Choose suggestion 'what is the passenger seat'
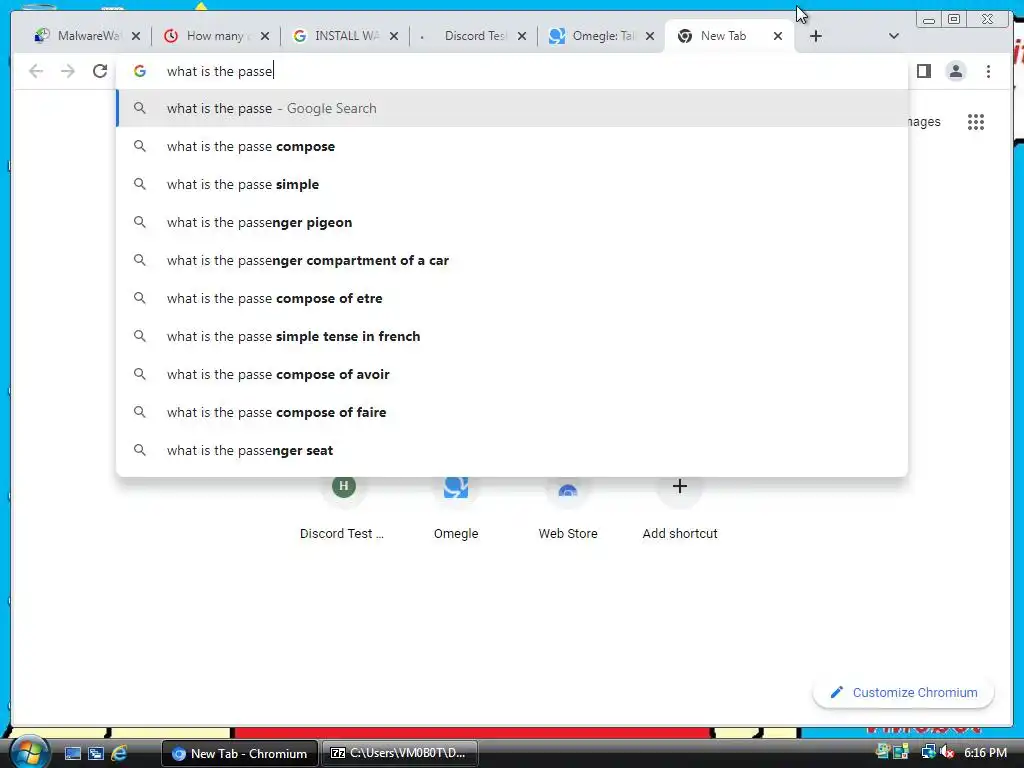 (x=512, y=450)
